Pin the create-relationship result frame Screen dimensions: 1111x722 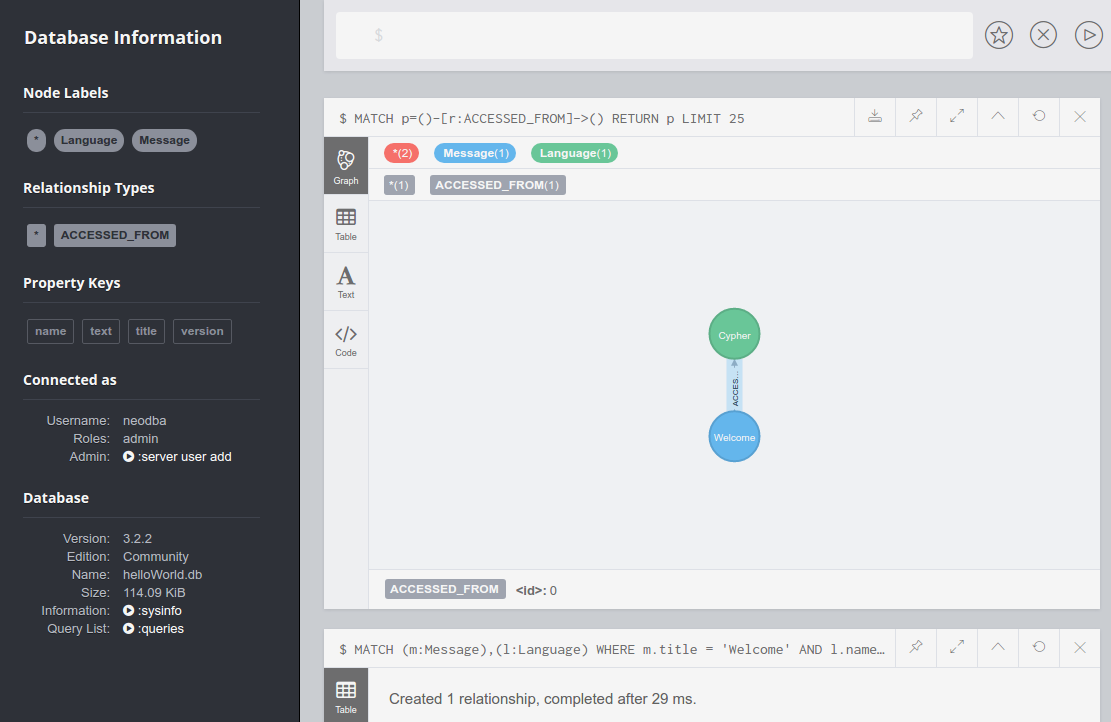[916, 647]
